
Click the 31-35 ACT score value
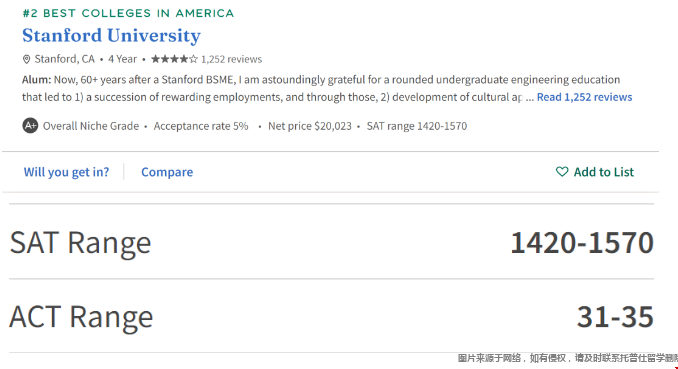click(x=615, y=317)
